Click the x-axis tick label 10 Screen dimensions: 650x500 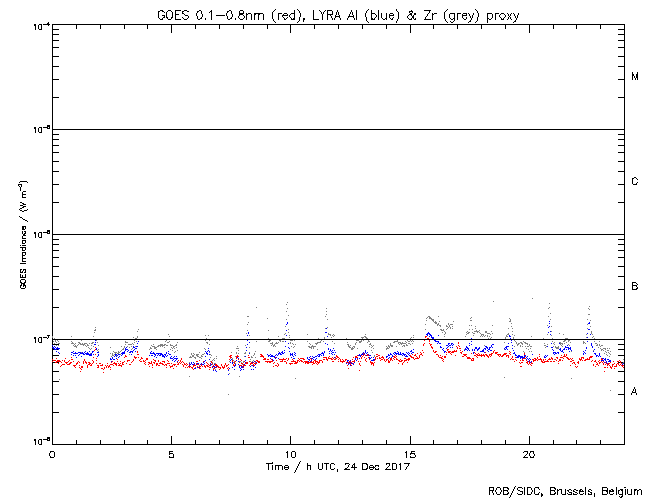click(290, 454)
